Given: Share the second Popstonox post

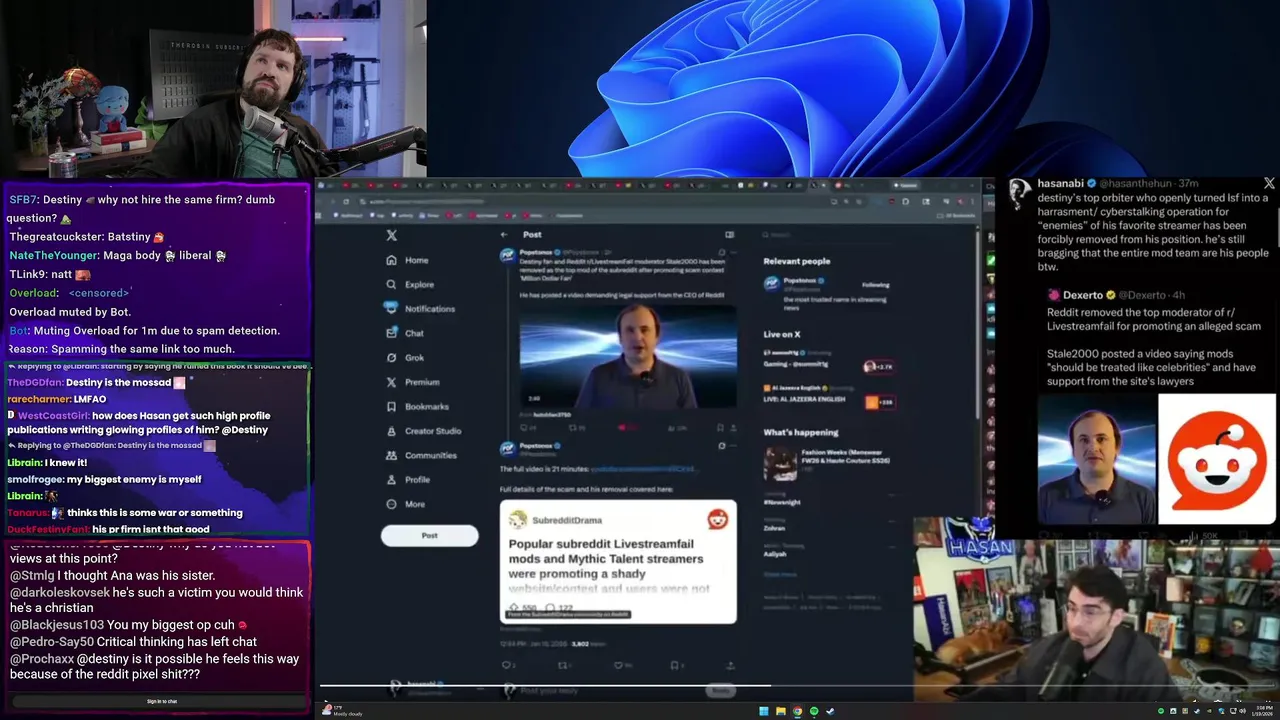Looking at the screenshot, I should pos(731,665).
